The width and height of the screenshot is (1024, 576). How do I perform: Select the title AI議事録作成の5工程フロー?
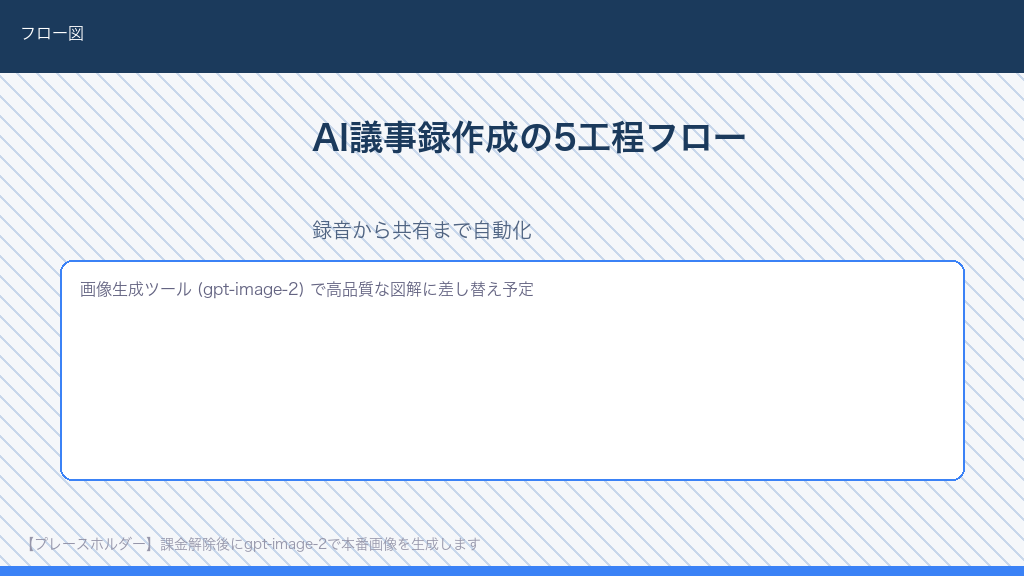[529, 138]
